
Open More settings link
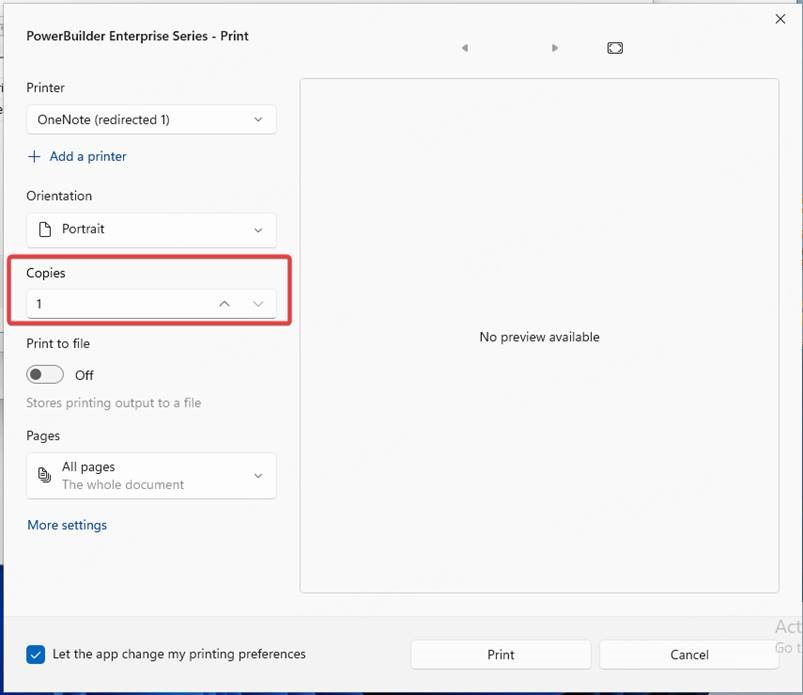point(67,525)
